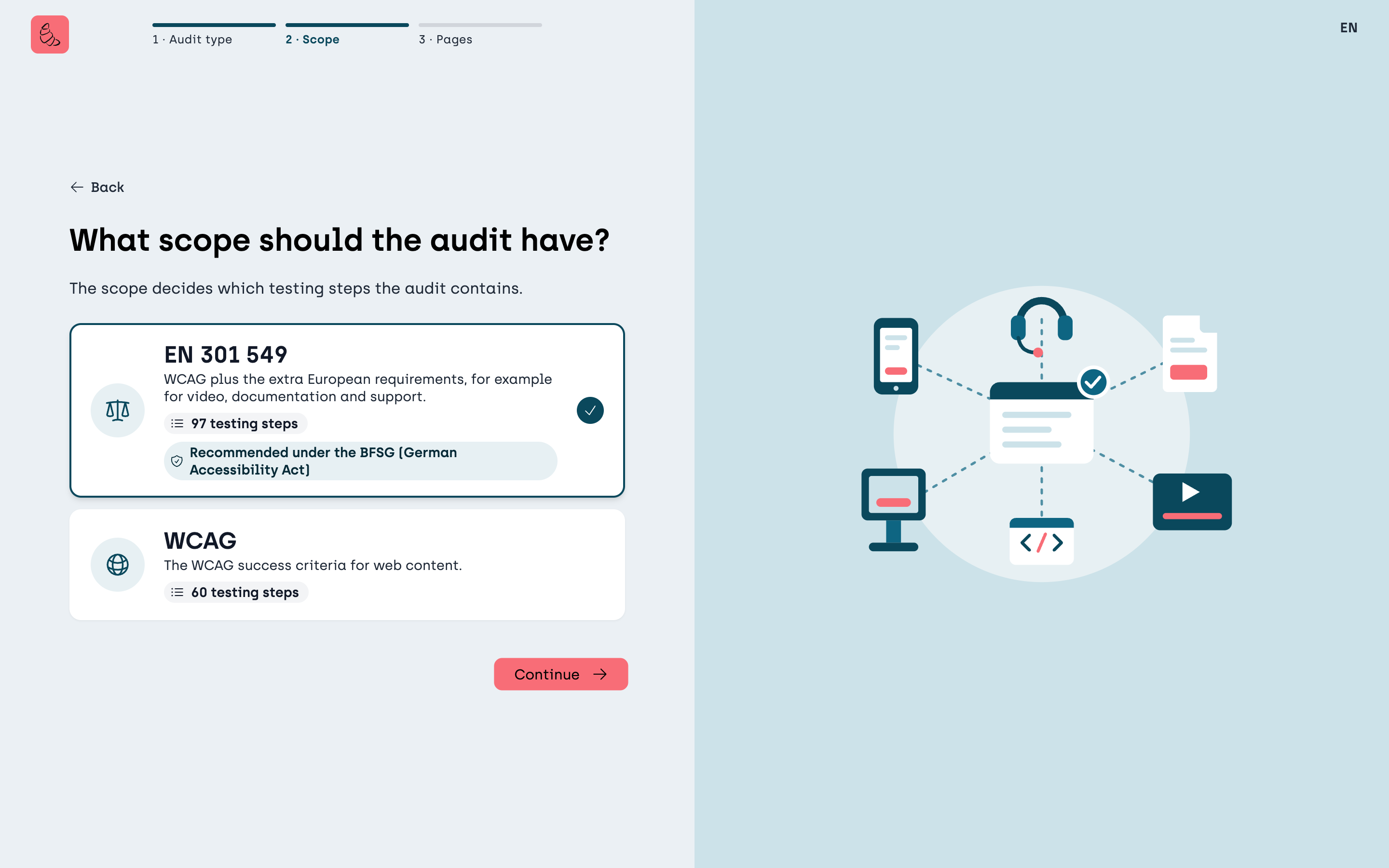The width and height of the screenshot is (1389, 868).
Task: Click the progress bar above Audit type
Action: pos(214,25)
